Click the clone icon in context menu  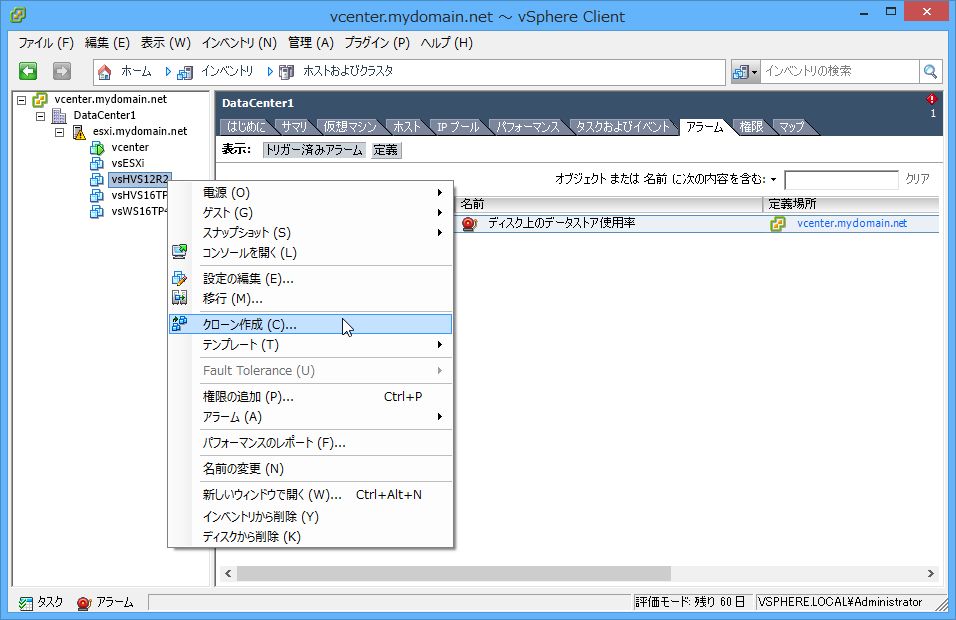(179, 324)
